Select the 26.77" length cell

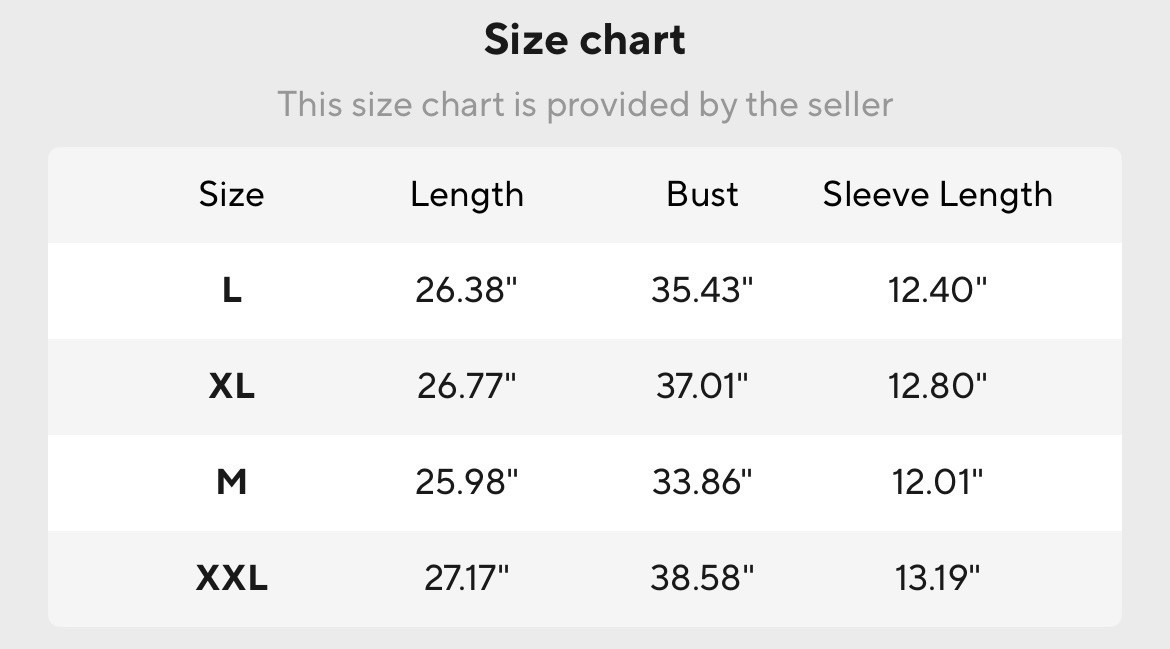(x=467, y=386)
